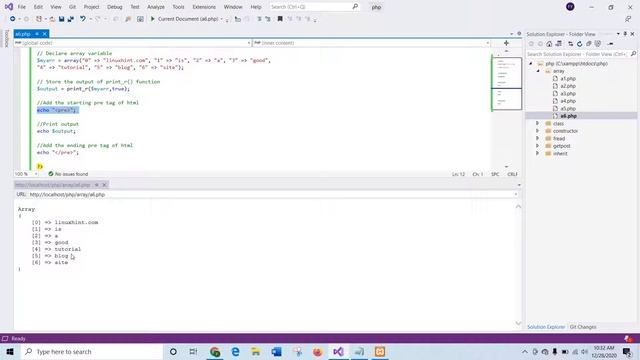This screenshot has height=360, width=640.
Task: Click the Undo arrow icon
Action: point(83,19)
